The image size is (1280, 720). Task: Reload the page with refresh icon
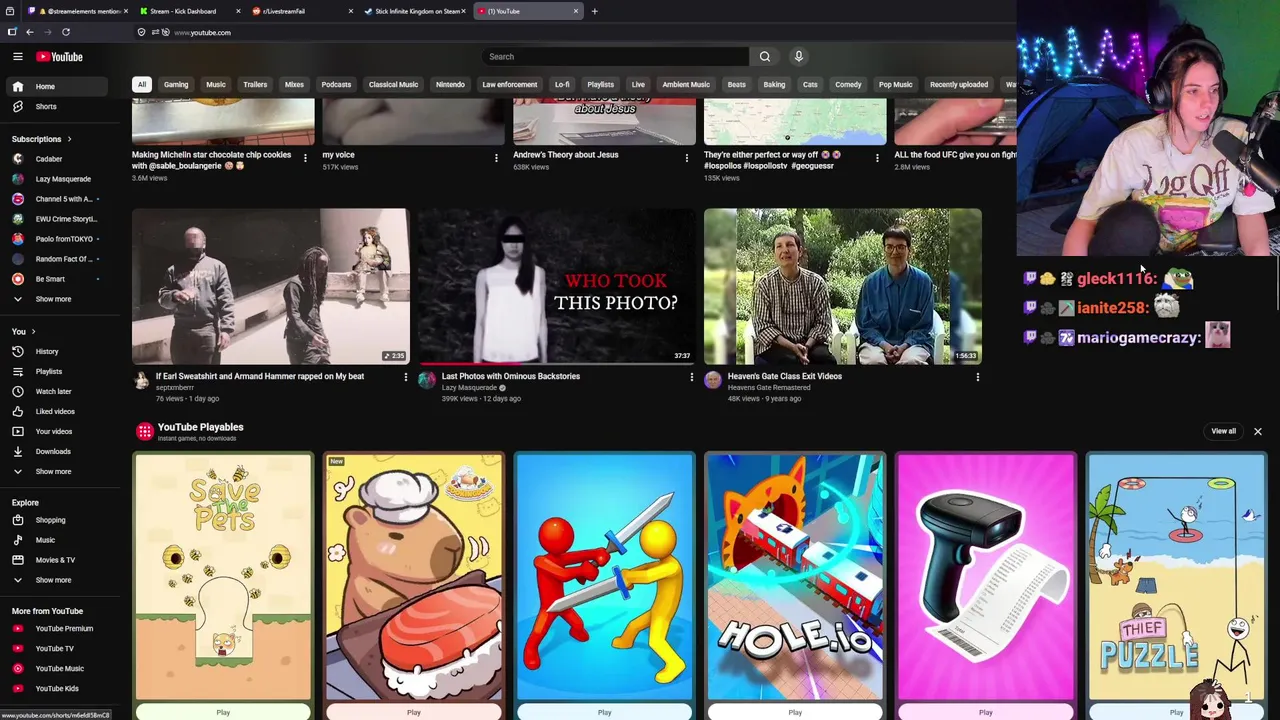[66, 32]
